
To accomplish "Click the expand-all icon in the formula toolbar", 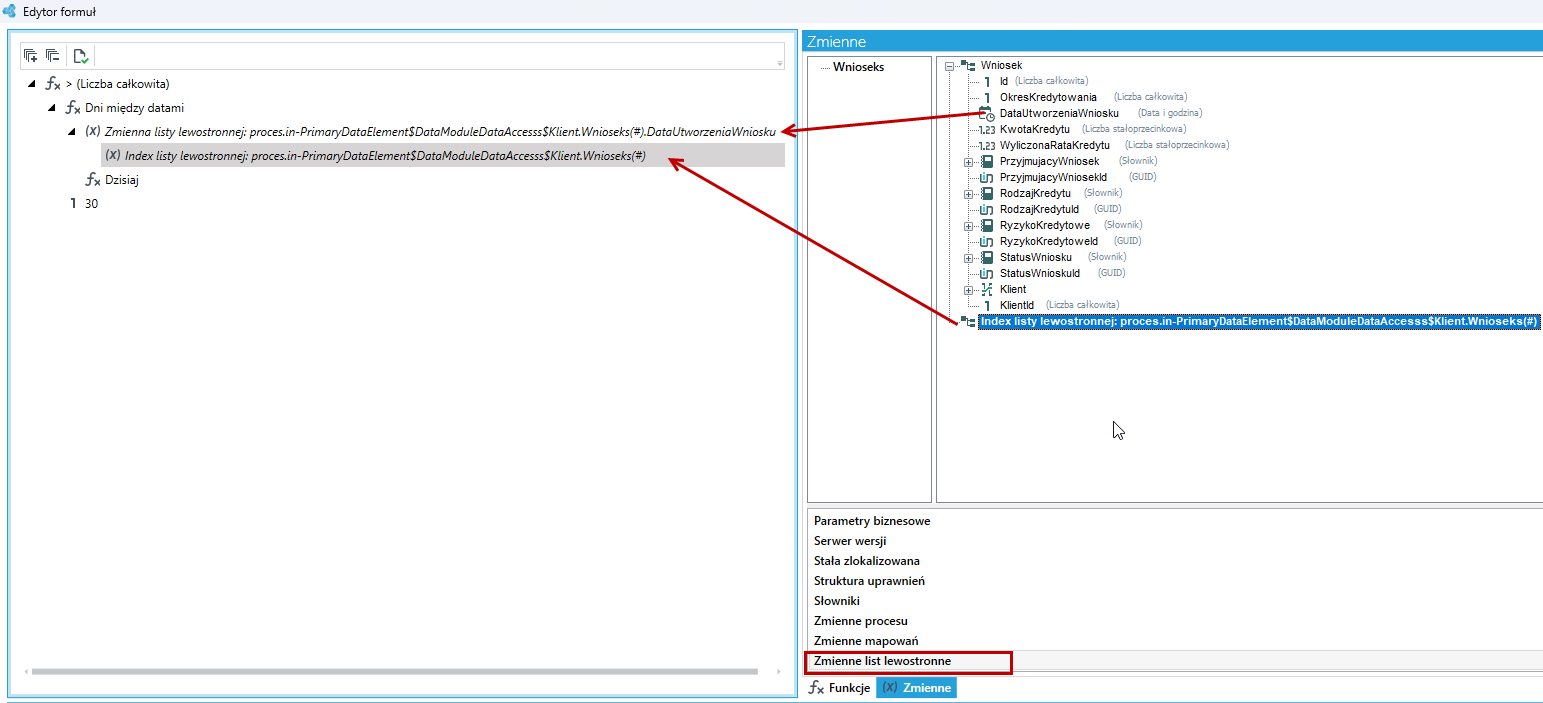I will point(30,56).
